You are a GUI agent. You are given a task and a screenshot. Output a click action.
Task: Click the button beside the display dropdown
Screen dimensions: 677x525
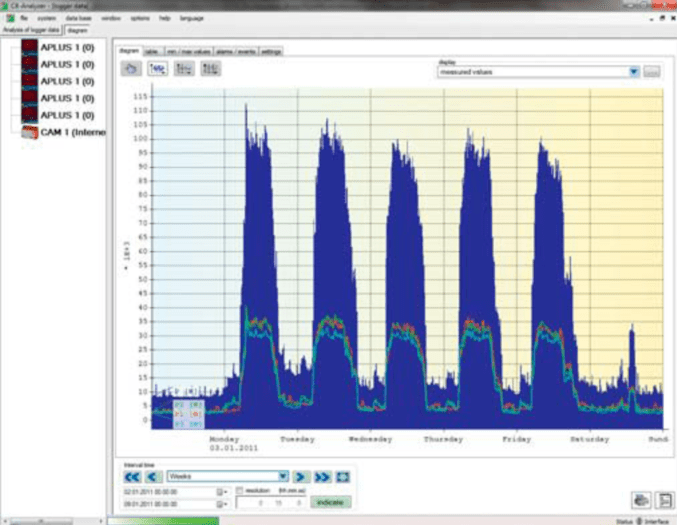652,72
